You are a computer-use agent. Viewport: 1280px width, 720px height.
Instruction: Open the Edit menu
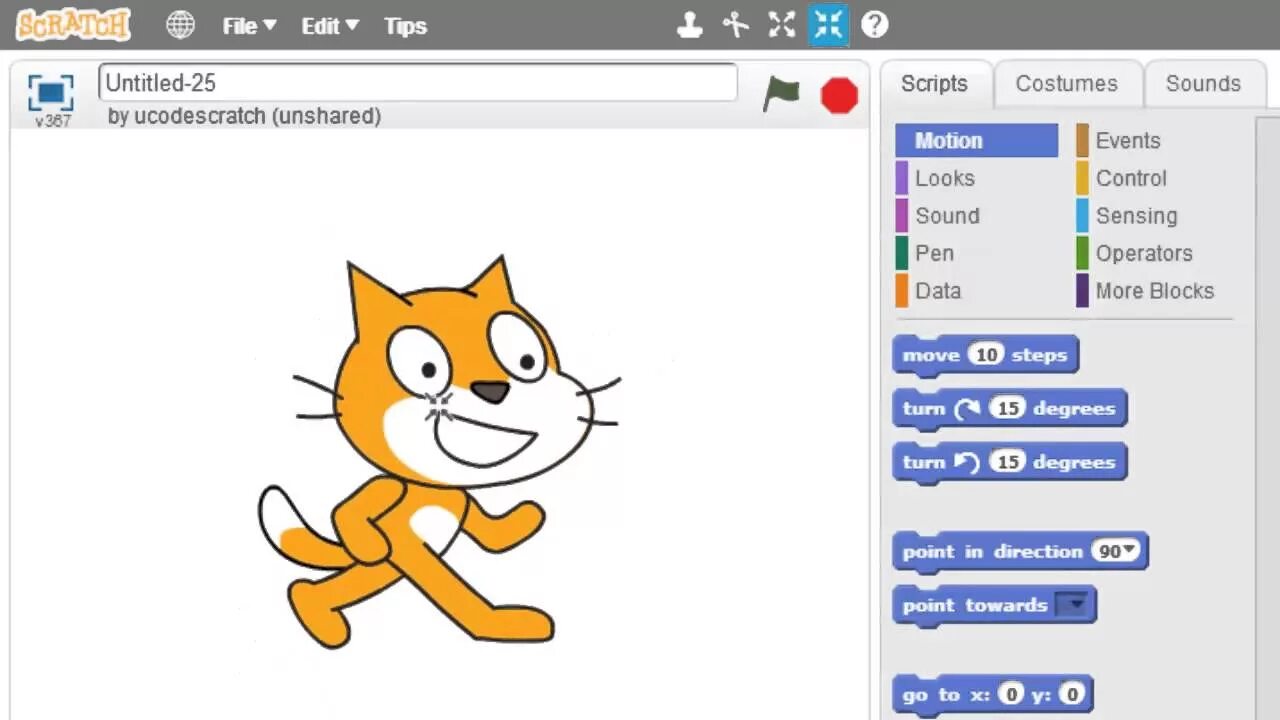330,26
